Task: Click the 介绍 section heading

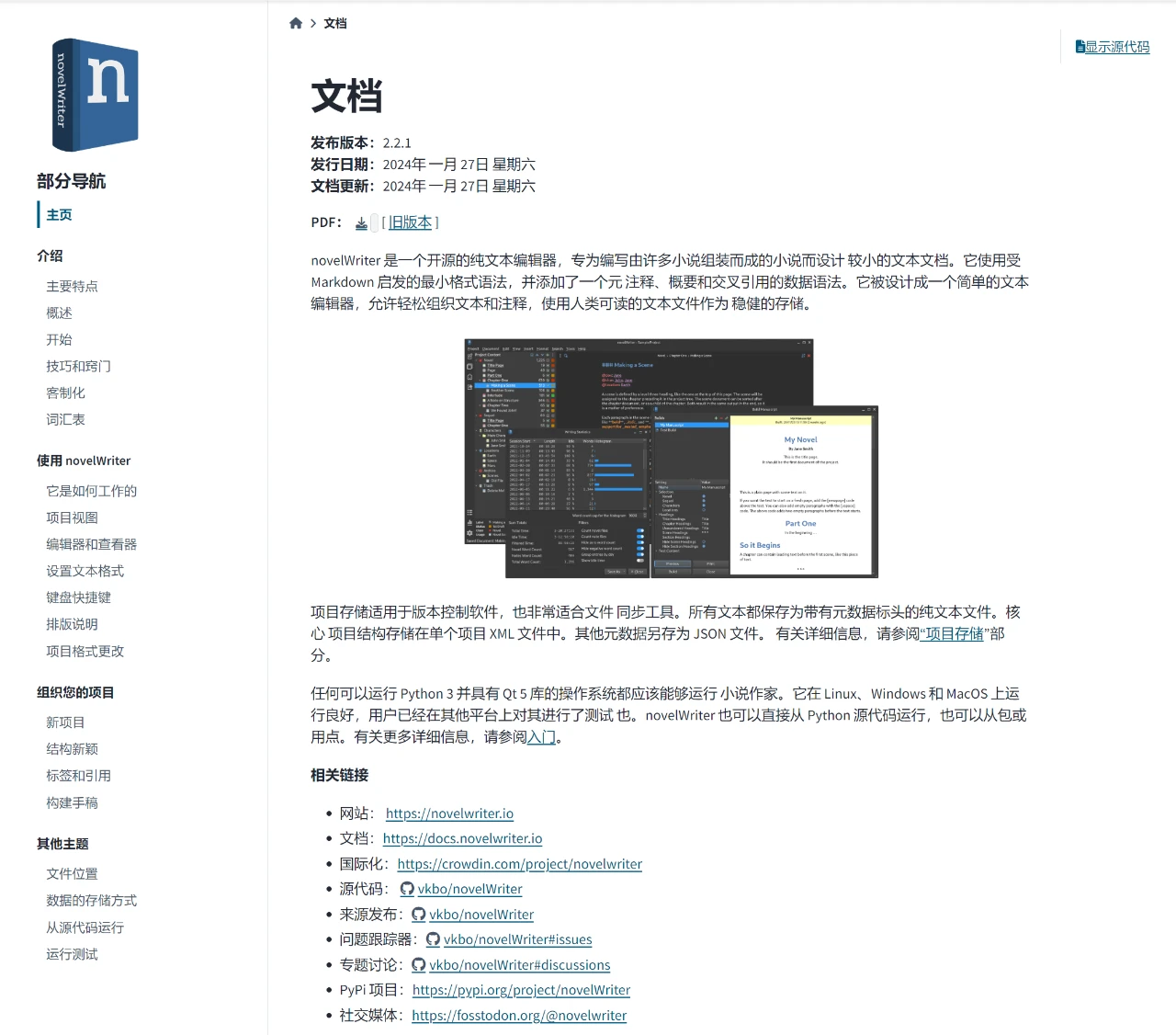Action: coord(50,256)
